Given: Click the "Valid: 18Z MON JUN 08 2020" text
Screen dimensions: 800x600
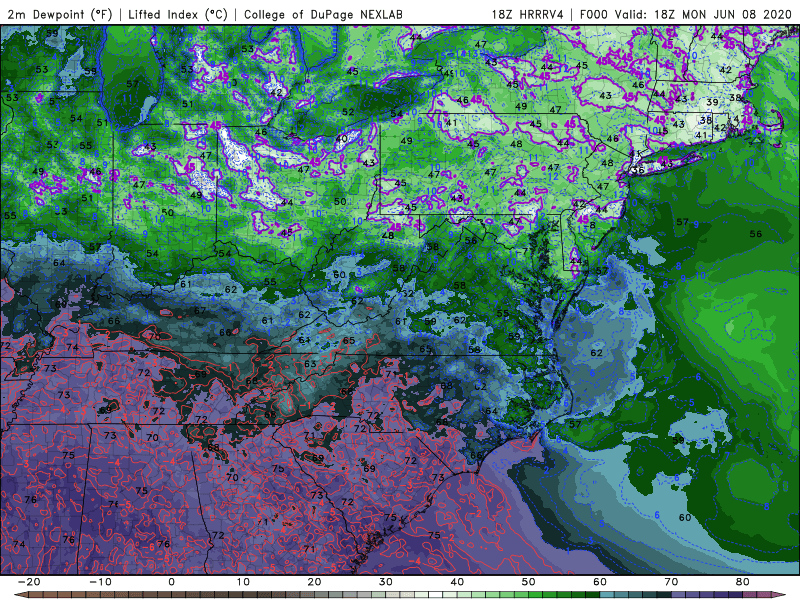Looking at the screenshot, I should pos(703,14).
